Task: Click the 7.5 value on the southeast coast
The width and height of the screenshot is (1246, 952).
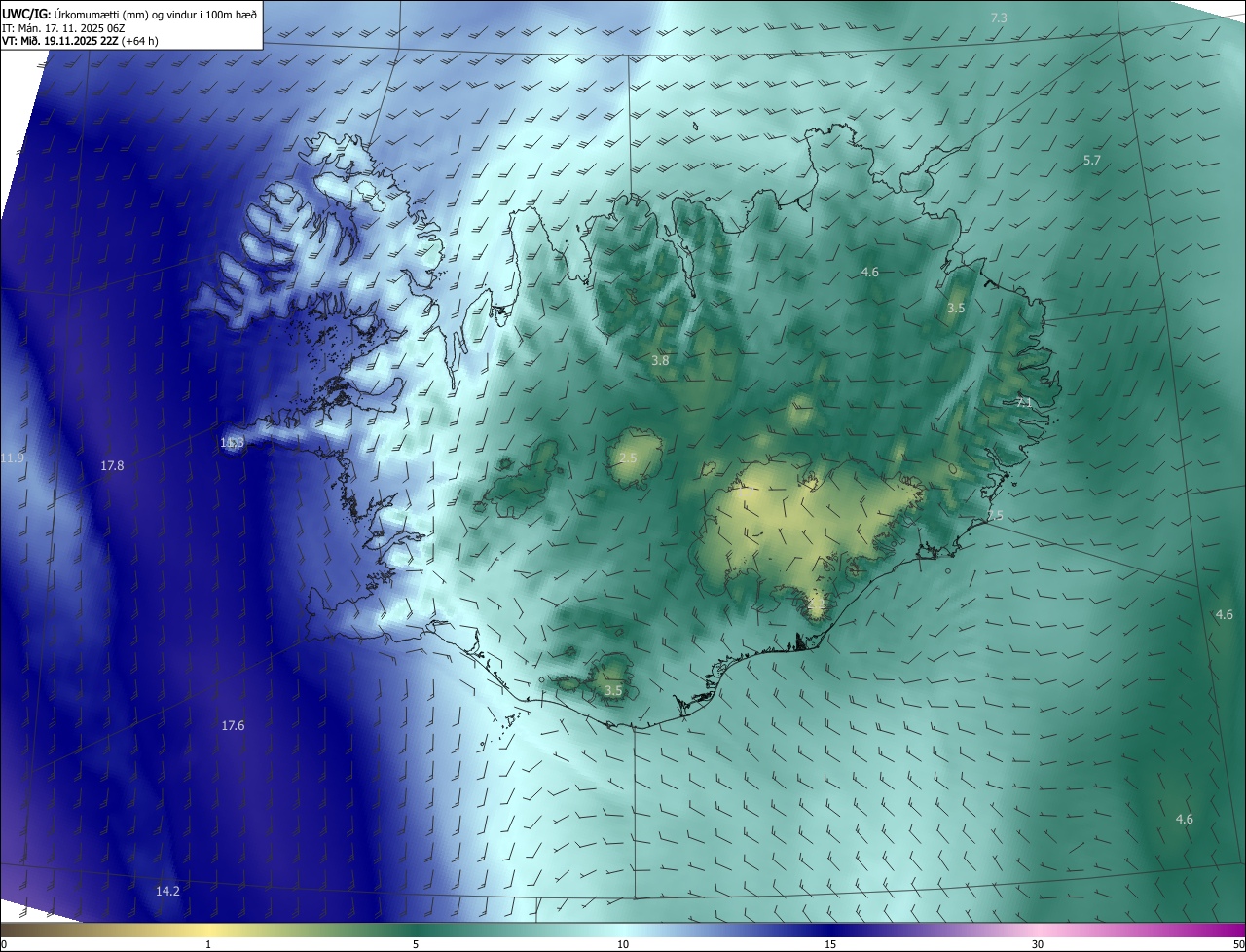Action: tap(994, 516)
